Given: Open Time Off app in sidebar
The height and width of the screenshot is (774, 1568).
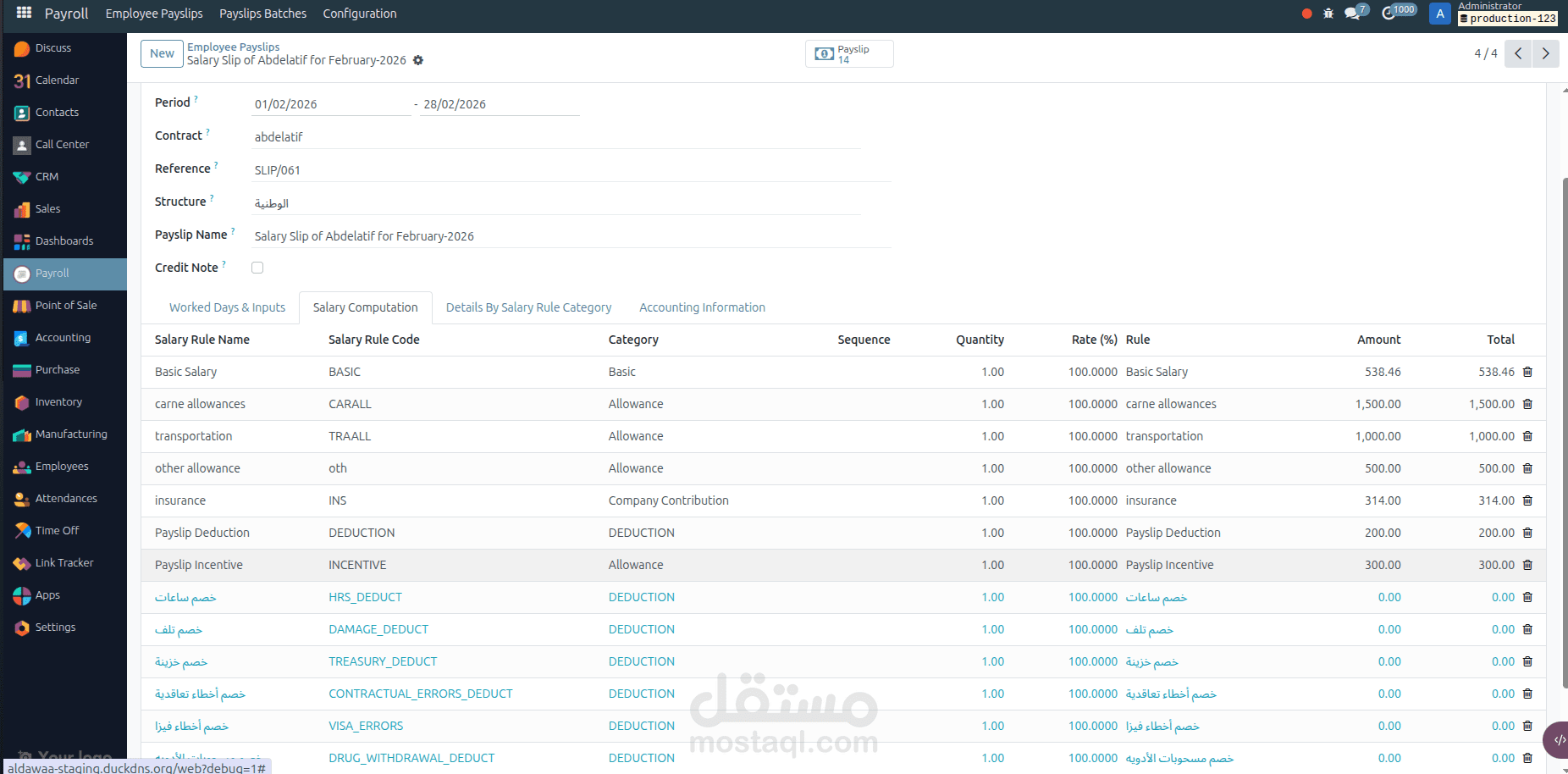Looking at the screenshot, I should 65,531.
